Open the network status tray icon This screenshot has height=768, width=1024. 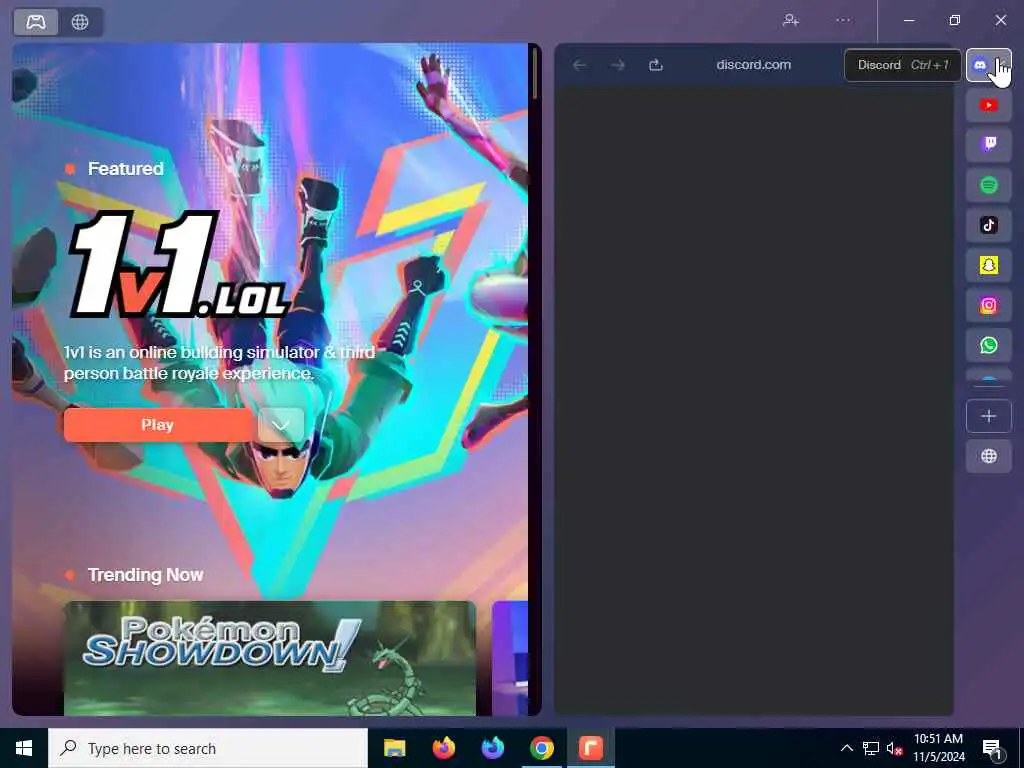[871, 748]
